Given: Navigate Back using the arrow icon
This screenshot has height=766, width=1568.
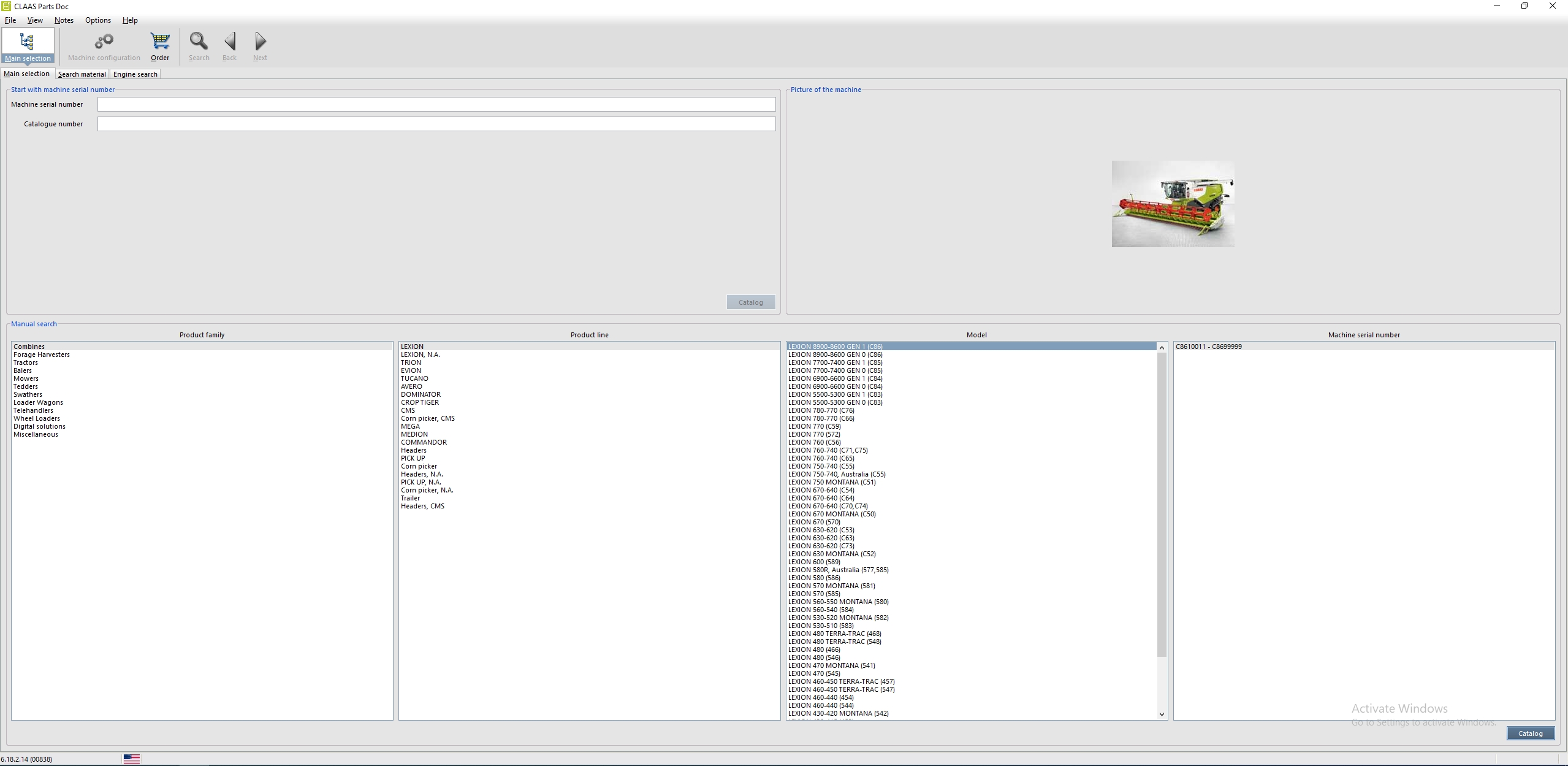Looking at the screenshot, I should tap(230, 46).
